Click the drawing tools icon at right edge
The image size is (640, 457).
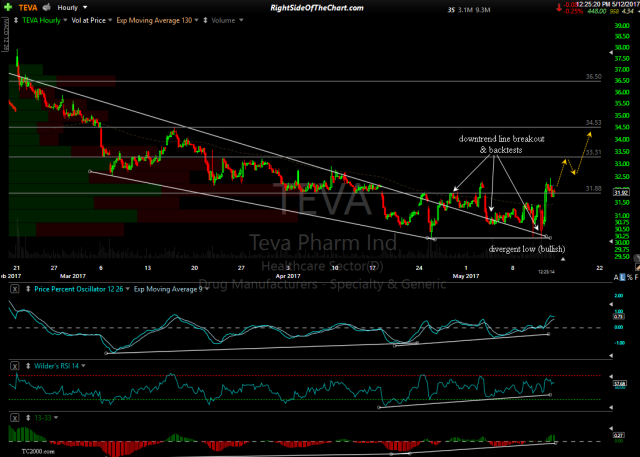click(637, 268)
